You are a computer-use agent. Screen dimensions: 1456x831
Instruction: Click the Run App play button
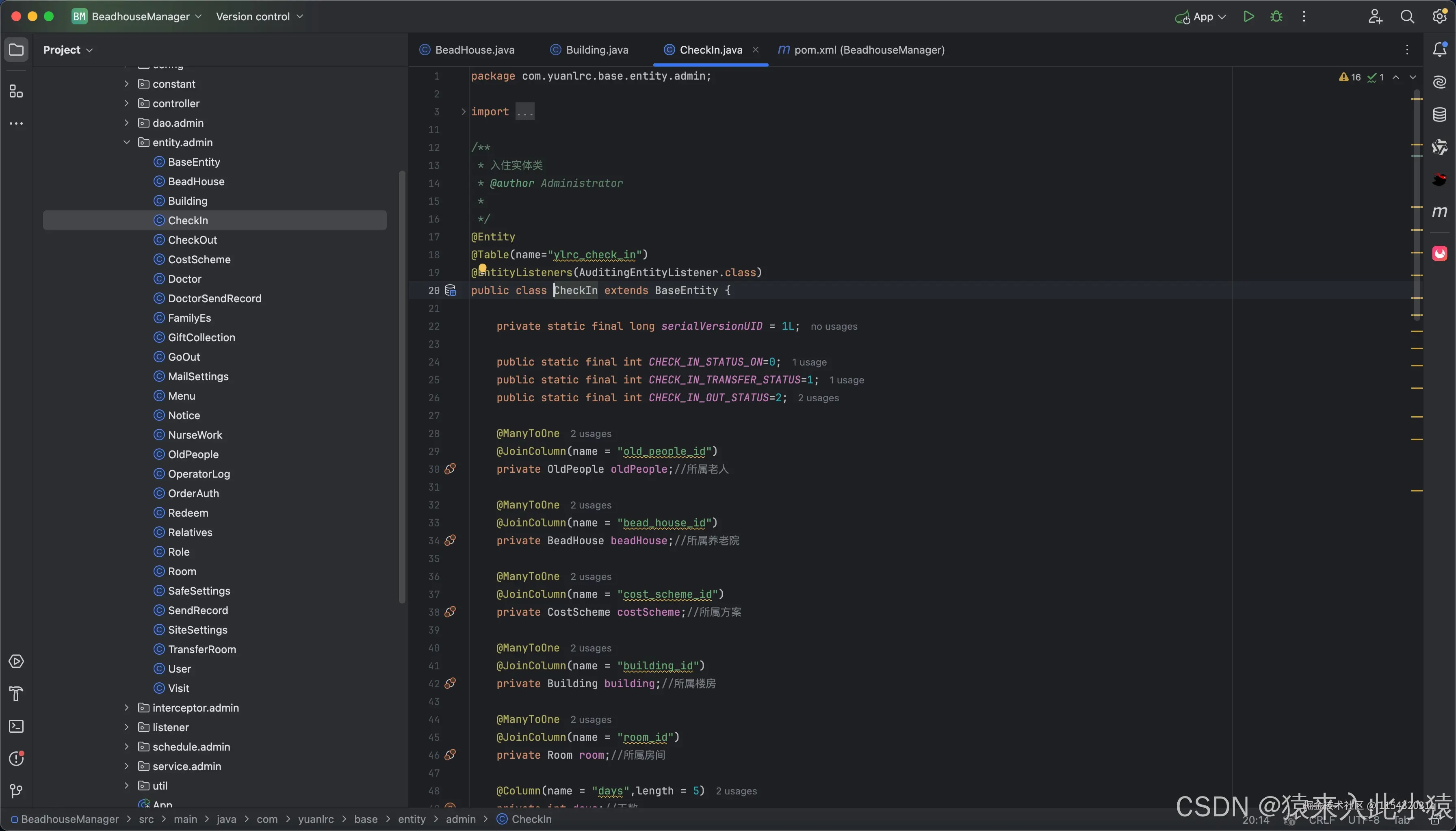(x=1248, y=17)
